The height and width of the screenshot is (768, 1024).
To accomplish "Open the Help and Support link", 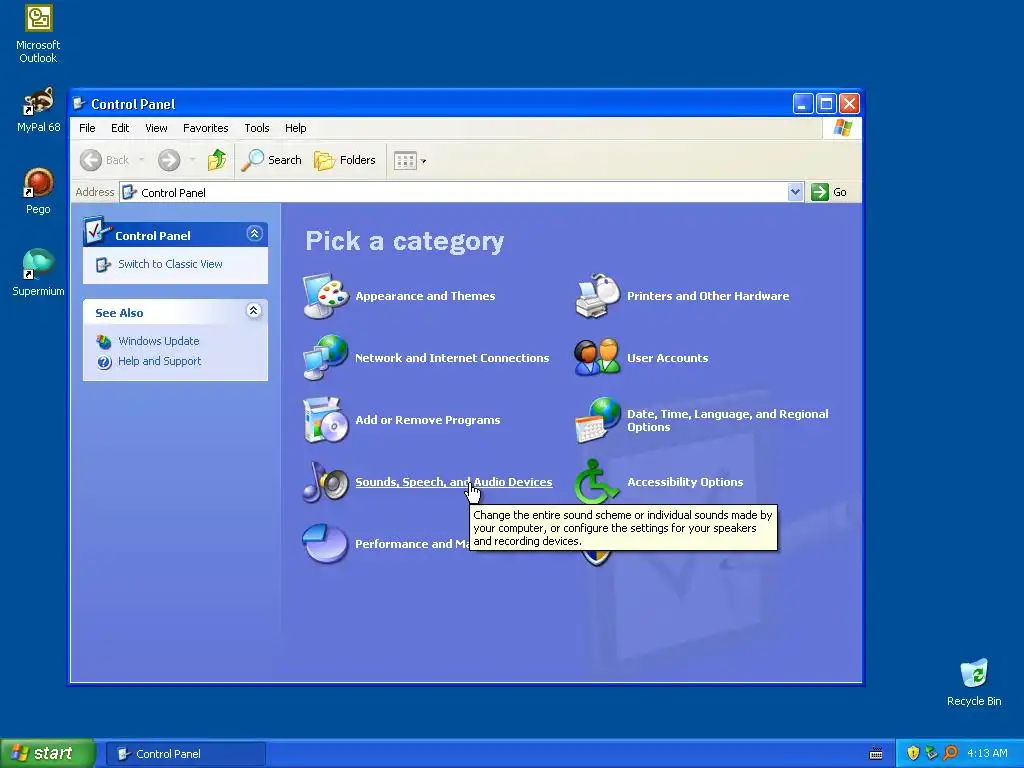I will 159,361.
